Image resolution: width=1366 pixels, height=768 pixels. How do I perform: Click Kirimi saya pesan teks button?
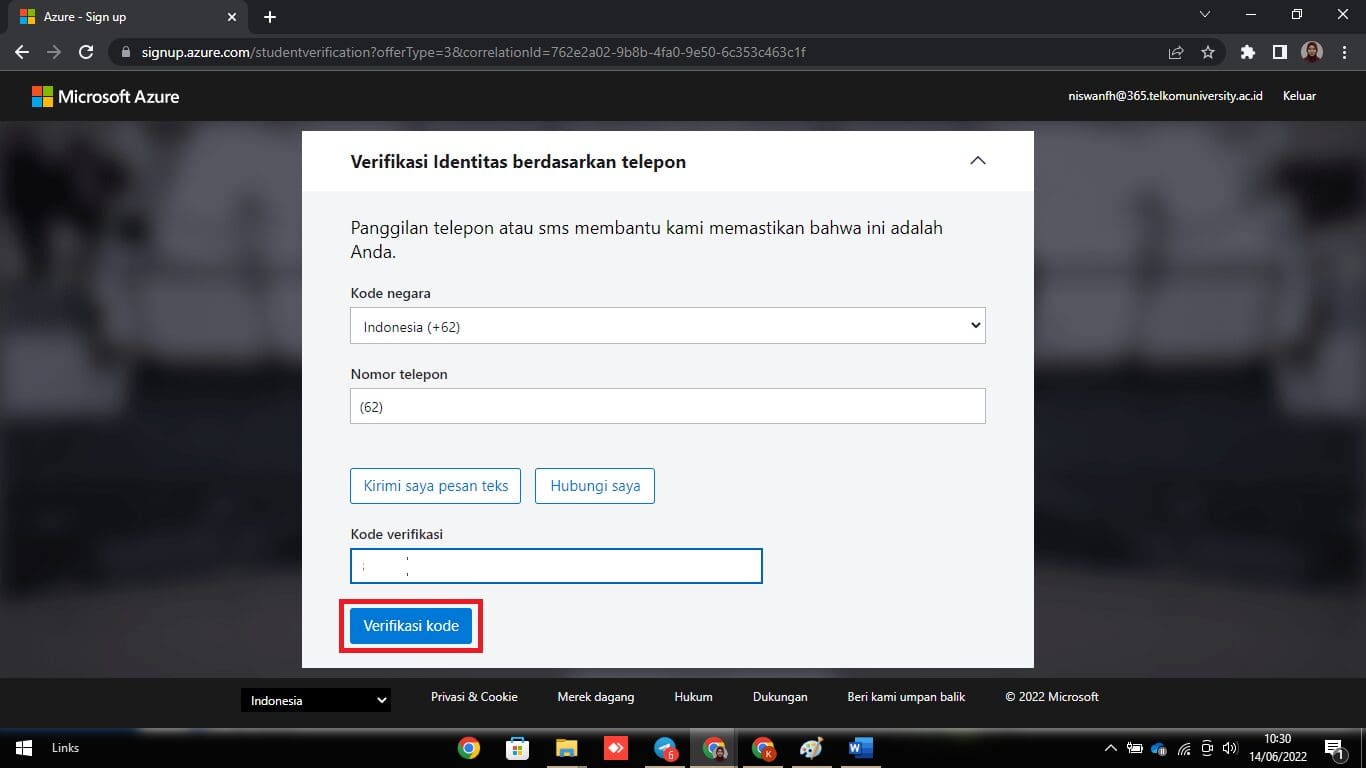pyautogui.click(x=436, y=486)
